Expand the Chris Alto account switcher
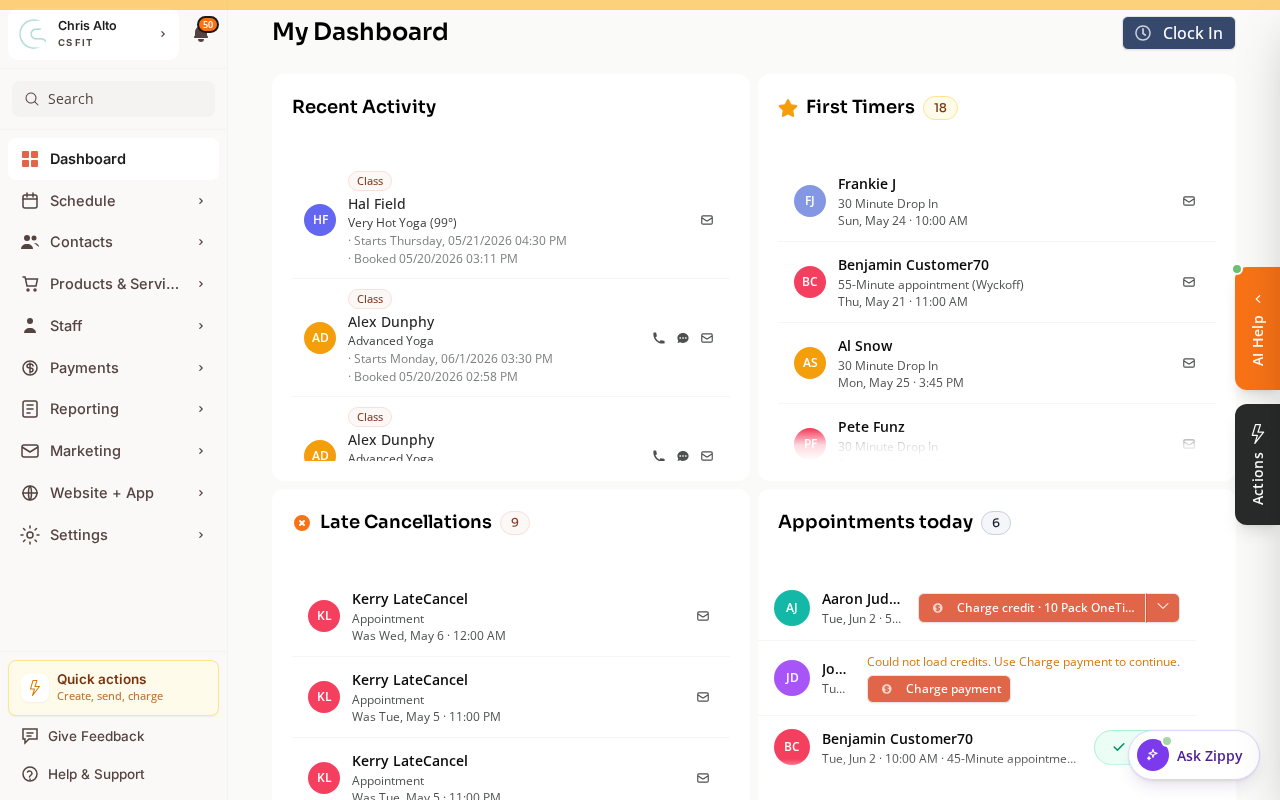This screenshot has width=1280, height=800. tap(163, 34)
